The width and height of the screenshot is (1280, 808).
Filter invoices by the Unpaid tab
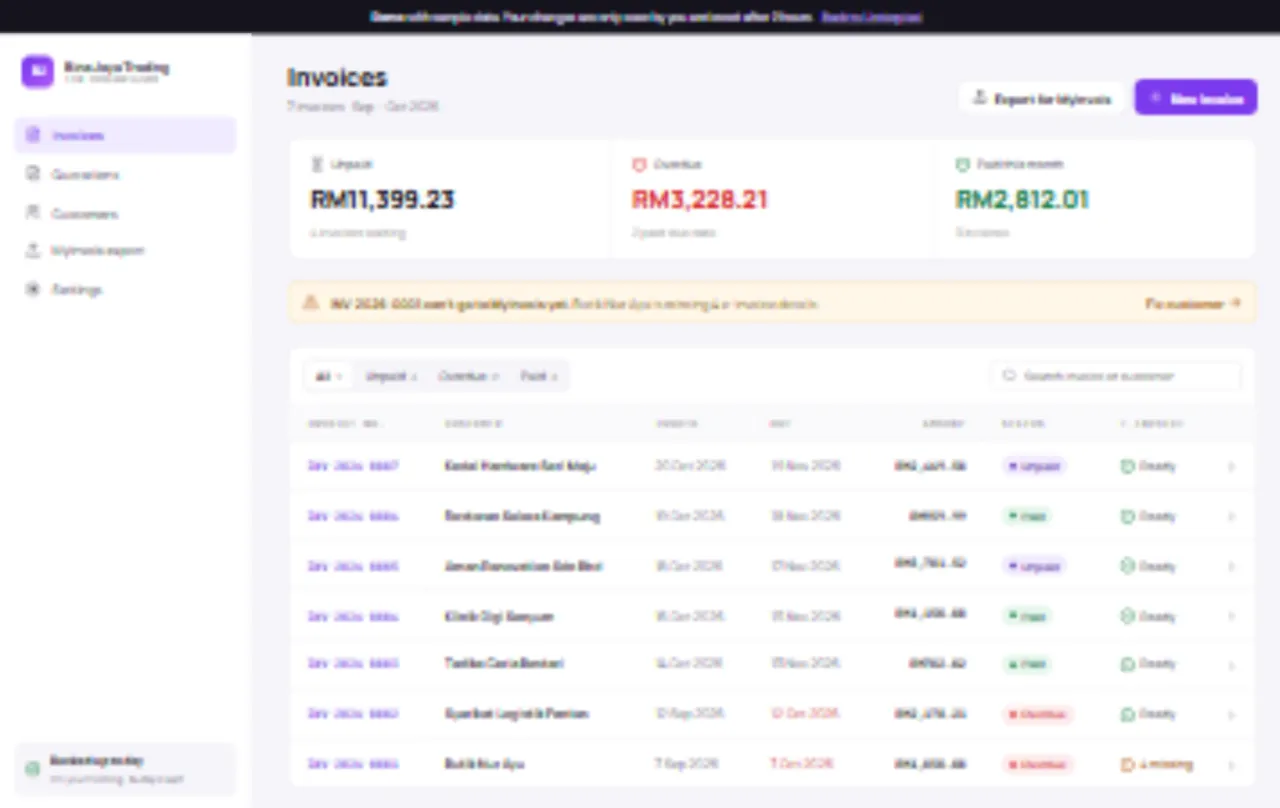tap(391, 376)
